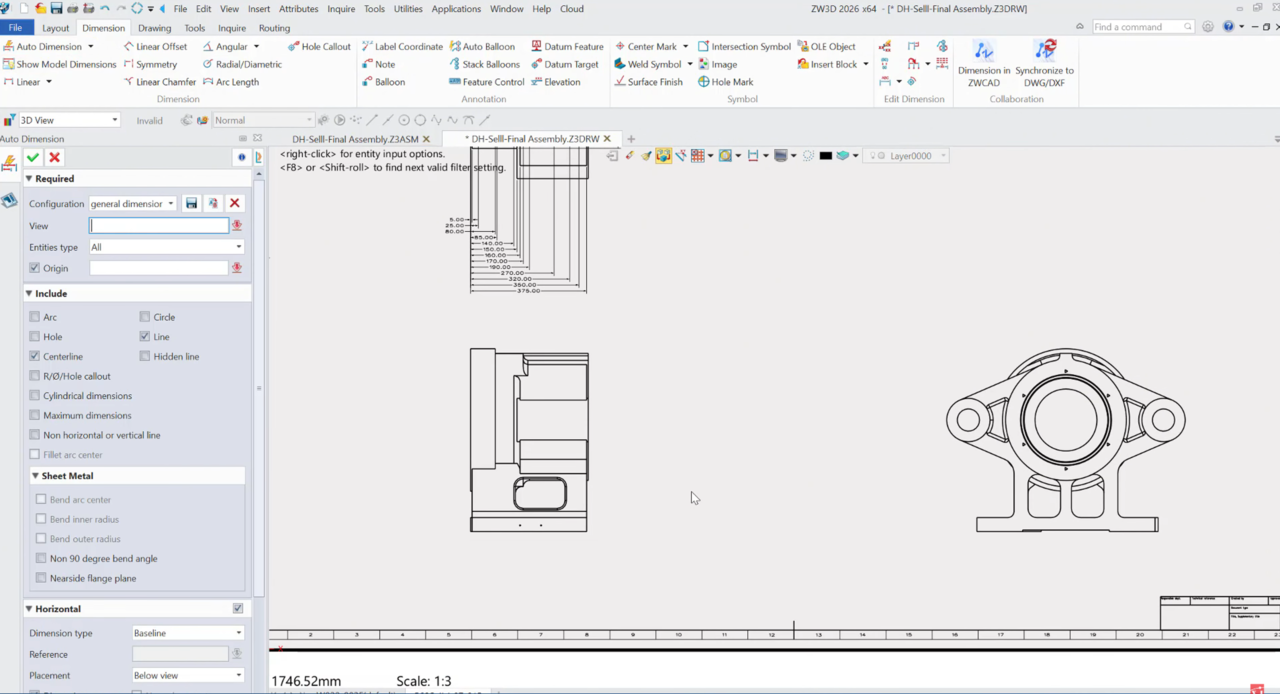The height and width of the screenshot is (694, 1280).
Task: Click the black color swatch in the view toolbar
Action: coord(825,156)
